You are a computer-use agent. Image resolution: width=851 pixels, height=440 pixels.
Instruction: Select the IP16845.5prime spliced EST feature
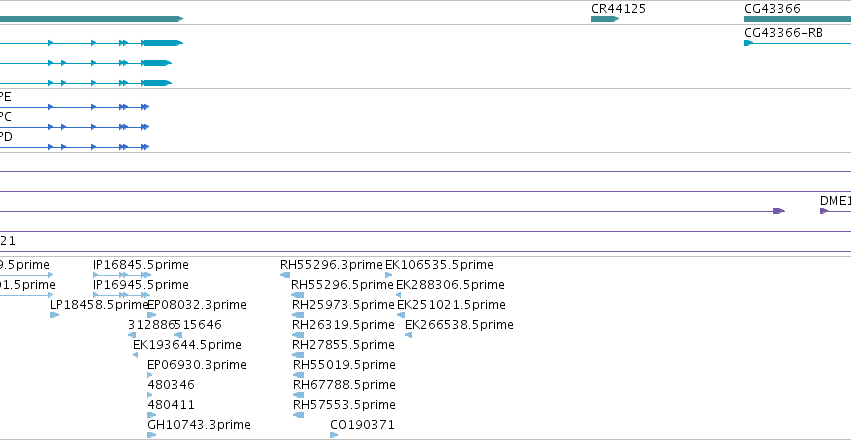pos(122,275)
